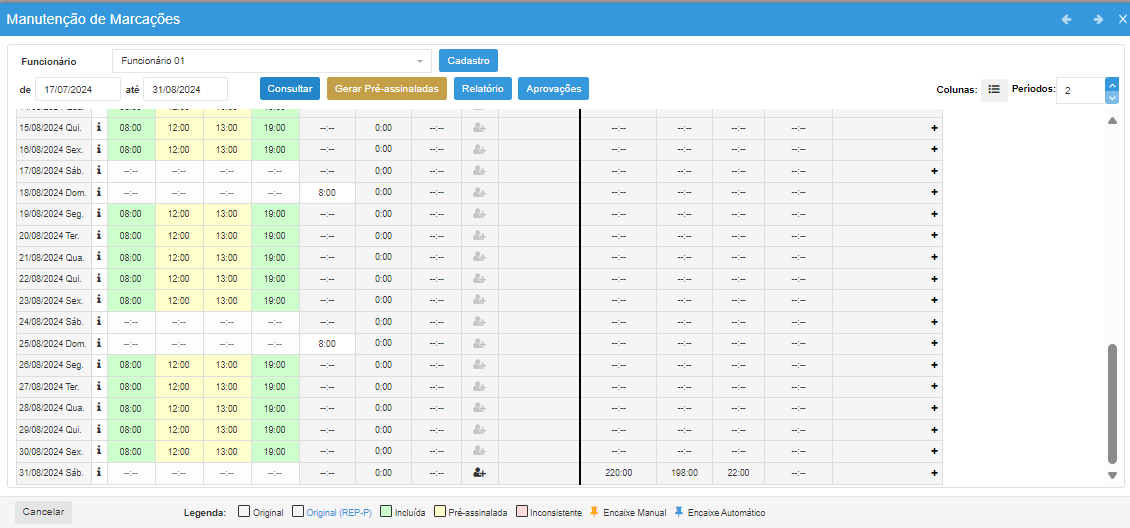The image size is (1130, 528).
Task: Click info icon for 15/08/2024 row
Action: coord(99,128)
